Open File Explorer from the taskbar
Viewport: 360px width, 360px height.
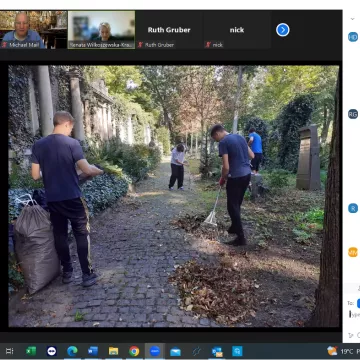114,351
